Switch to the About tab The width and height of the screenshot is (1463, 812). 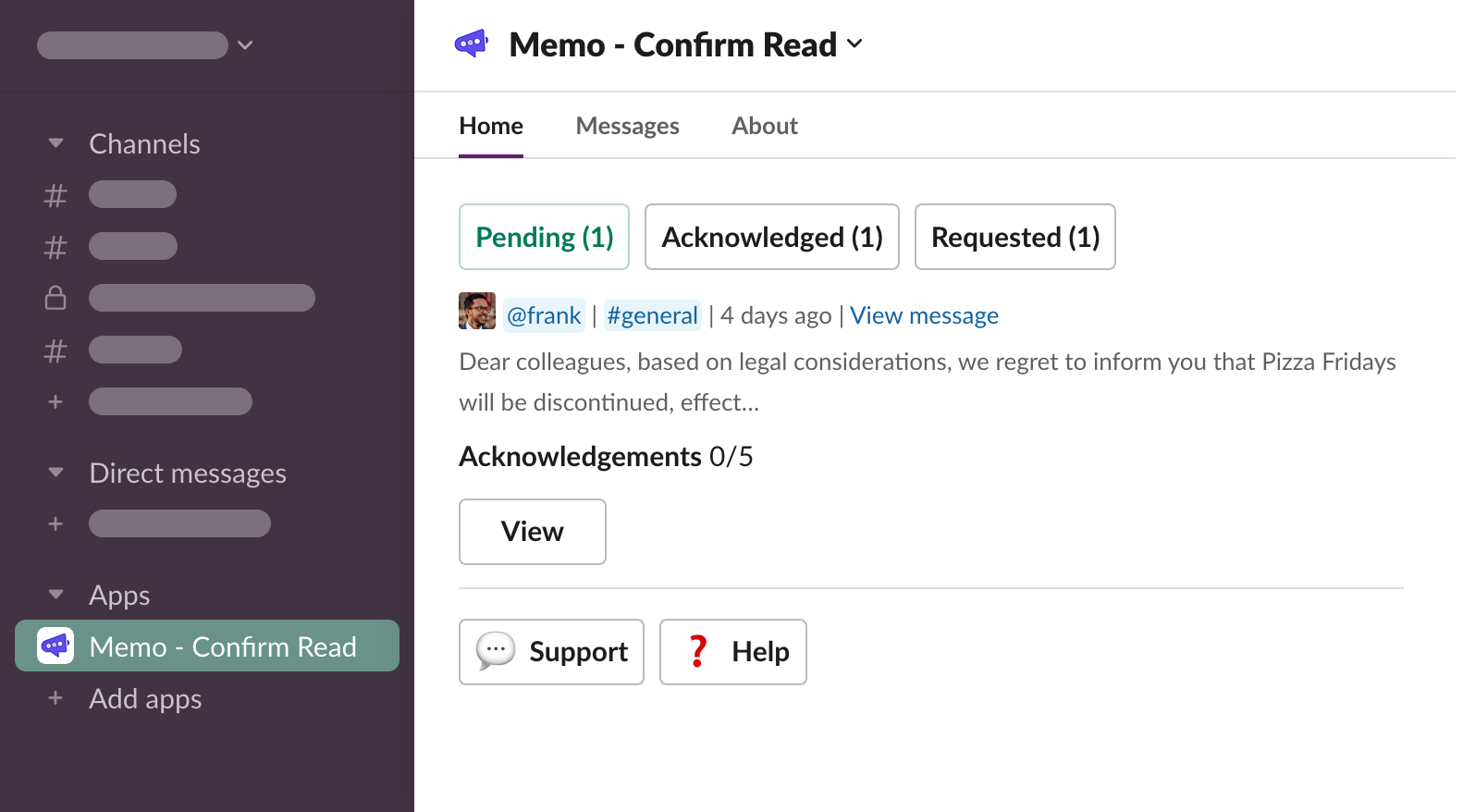click(764, 126)
